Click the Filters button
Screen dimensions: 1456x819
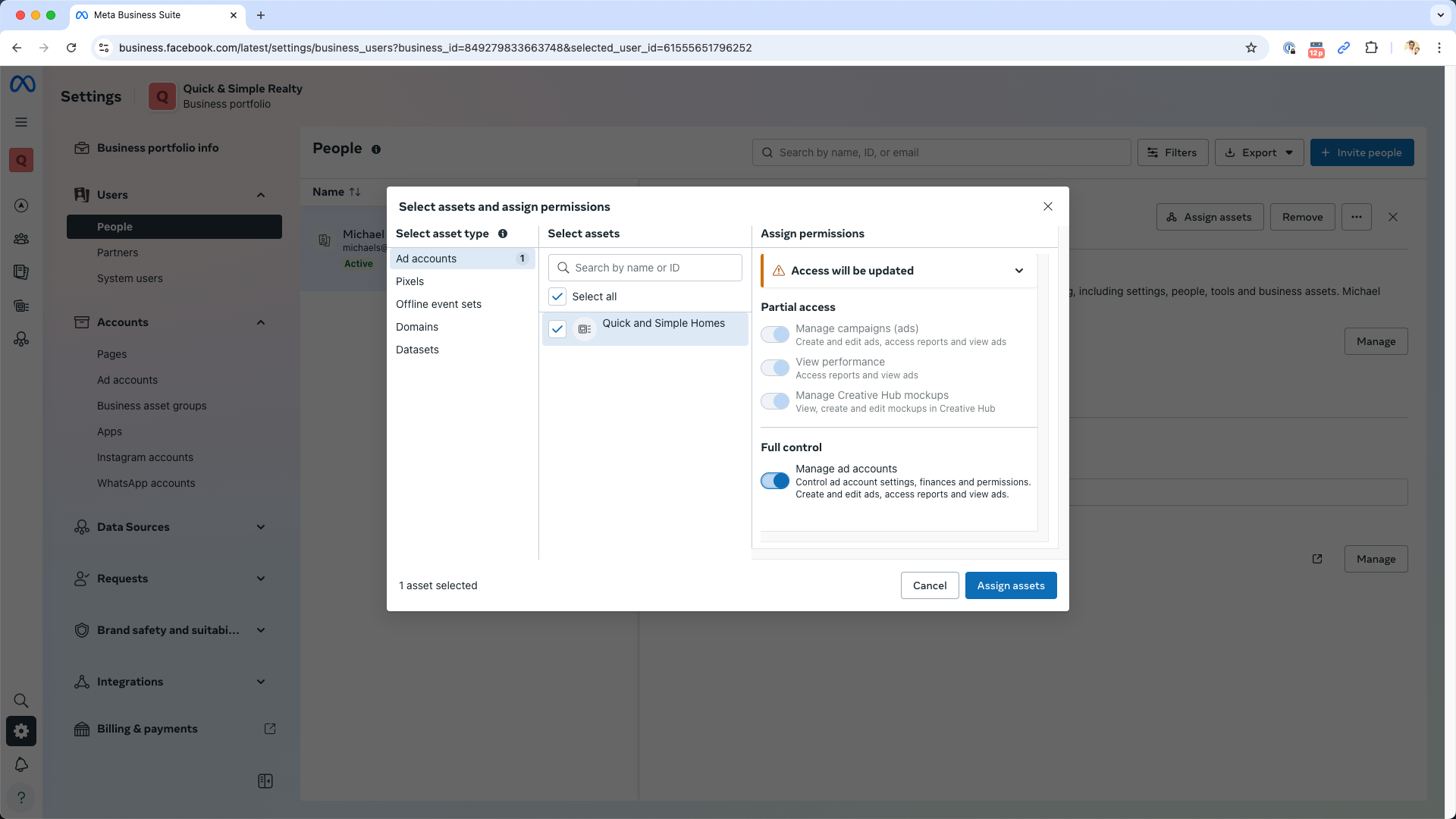point(1172,152)
